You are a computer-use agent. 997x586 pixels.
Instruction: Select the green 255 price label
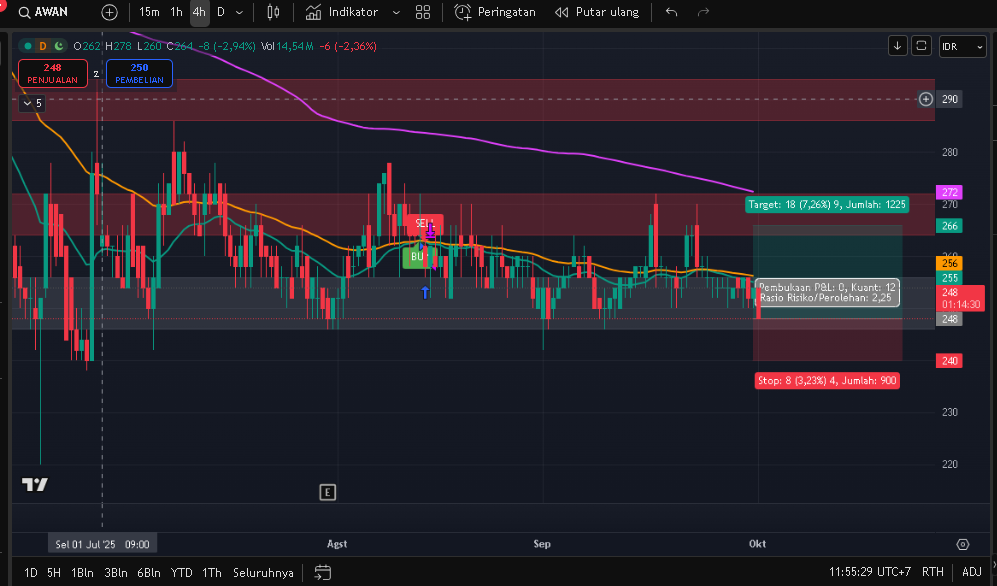coord(949,278)
